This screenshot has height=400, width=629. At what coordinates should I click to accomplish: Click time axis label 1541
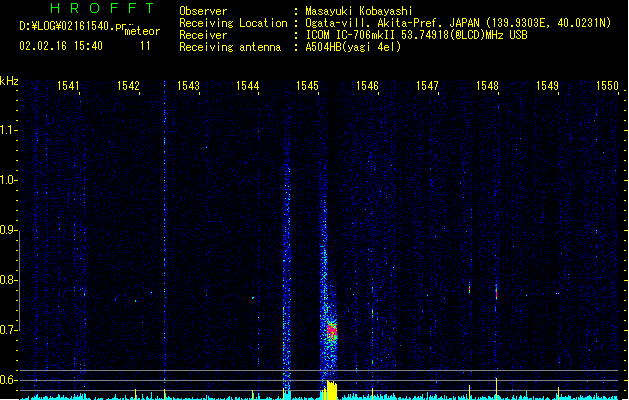68,85
